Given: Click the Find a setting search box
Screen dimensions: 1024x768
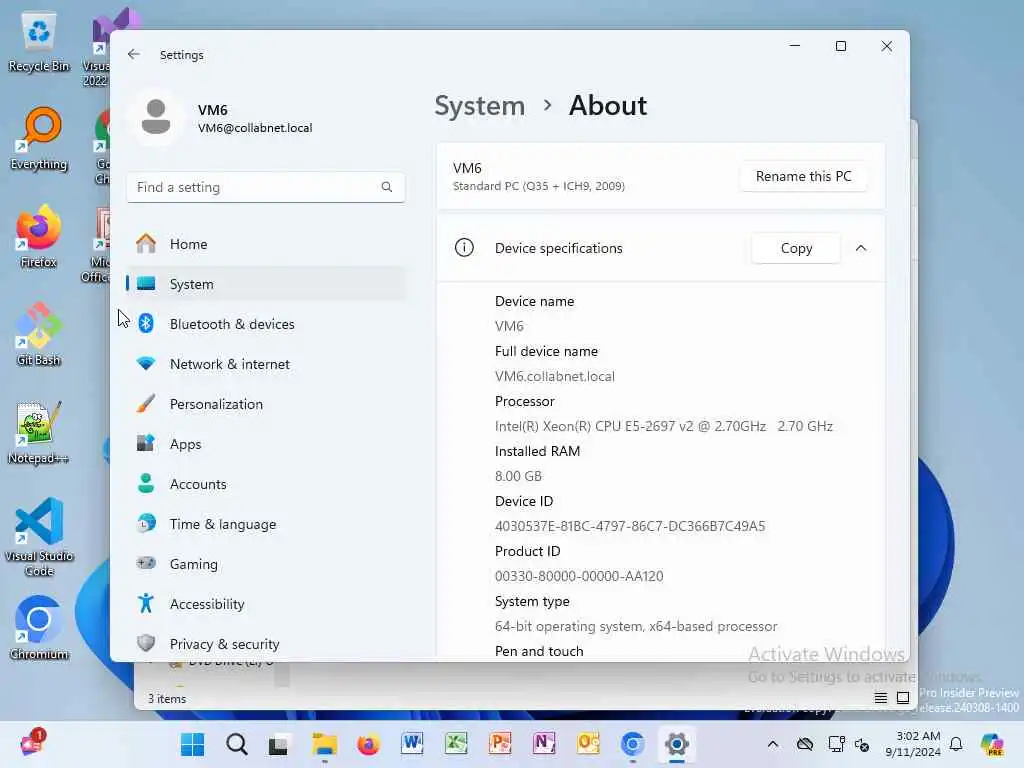Looking at the screenshot, I should click(266, 187).
